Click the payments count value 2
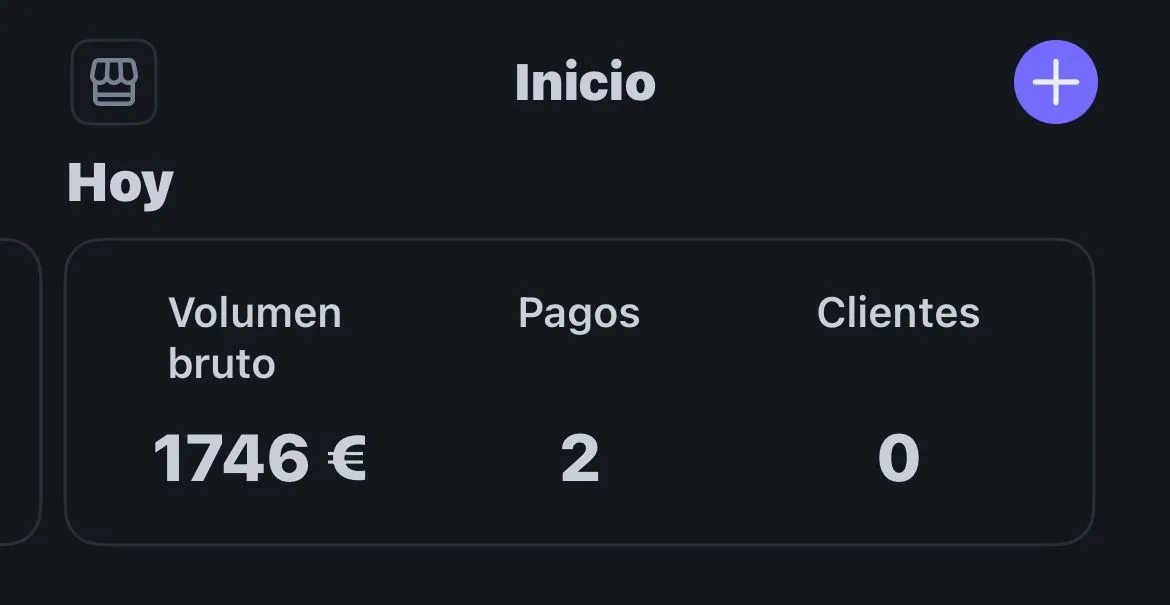The image size is (1170, 605). (580, 459)
